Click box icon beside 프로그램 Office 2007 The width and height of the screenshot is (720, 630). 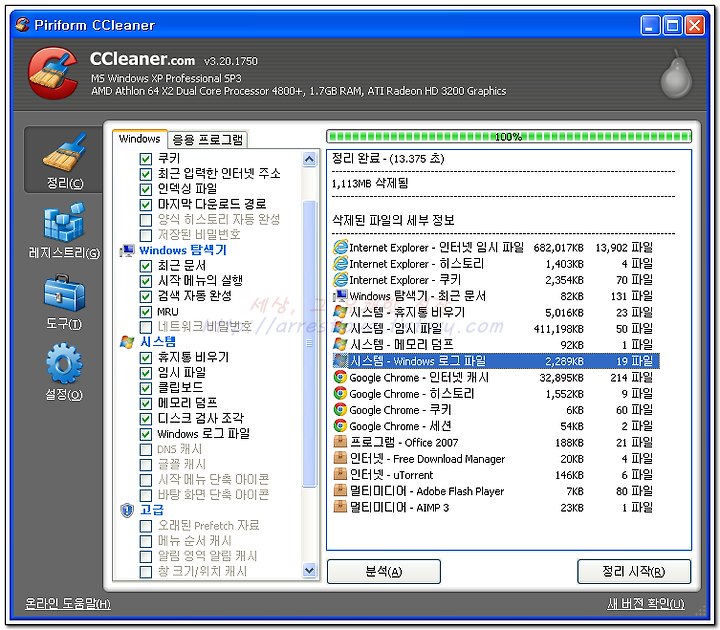point(340,442)
